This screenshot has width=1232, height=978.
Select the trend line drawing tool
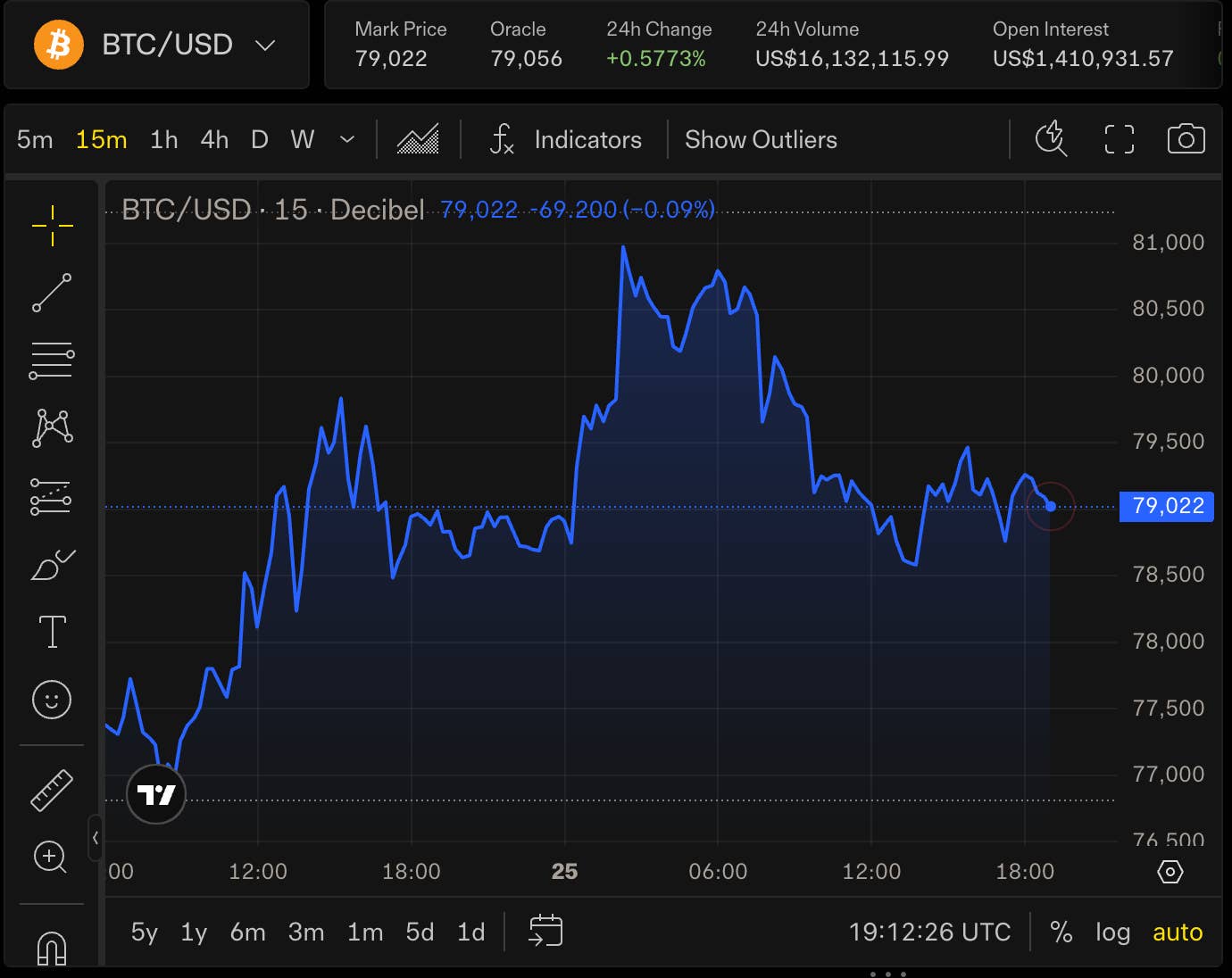52,293
